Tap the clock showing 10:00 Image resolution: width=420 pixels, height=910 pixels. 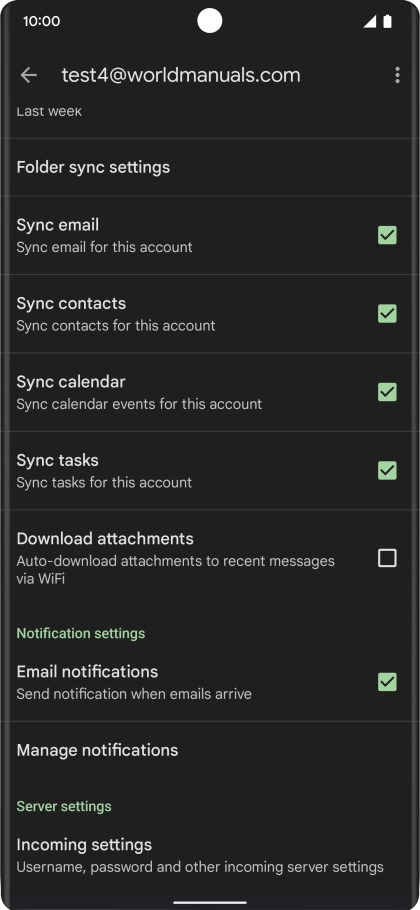42,21
